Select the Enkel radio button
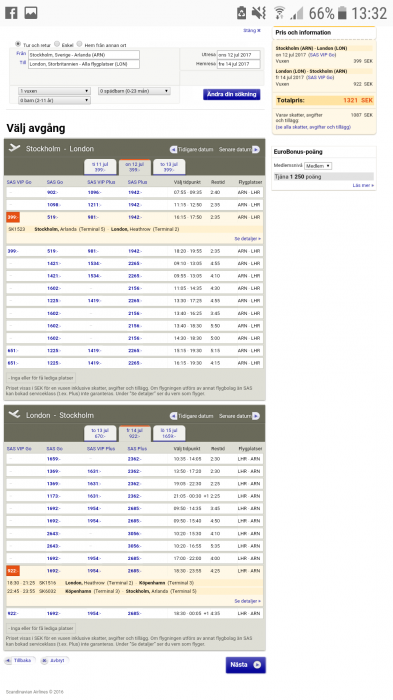The height and width of the screenshot is (700, 393). (x=57, y=44)
